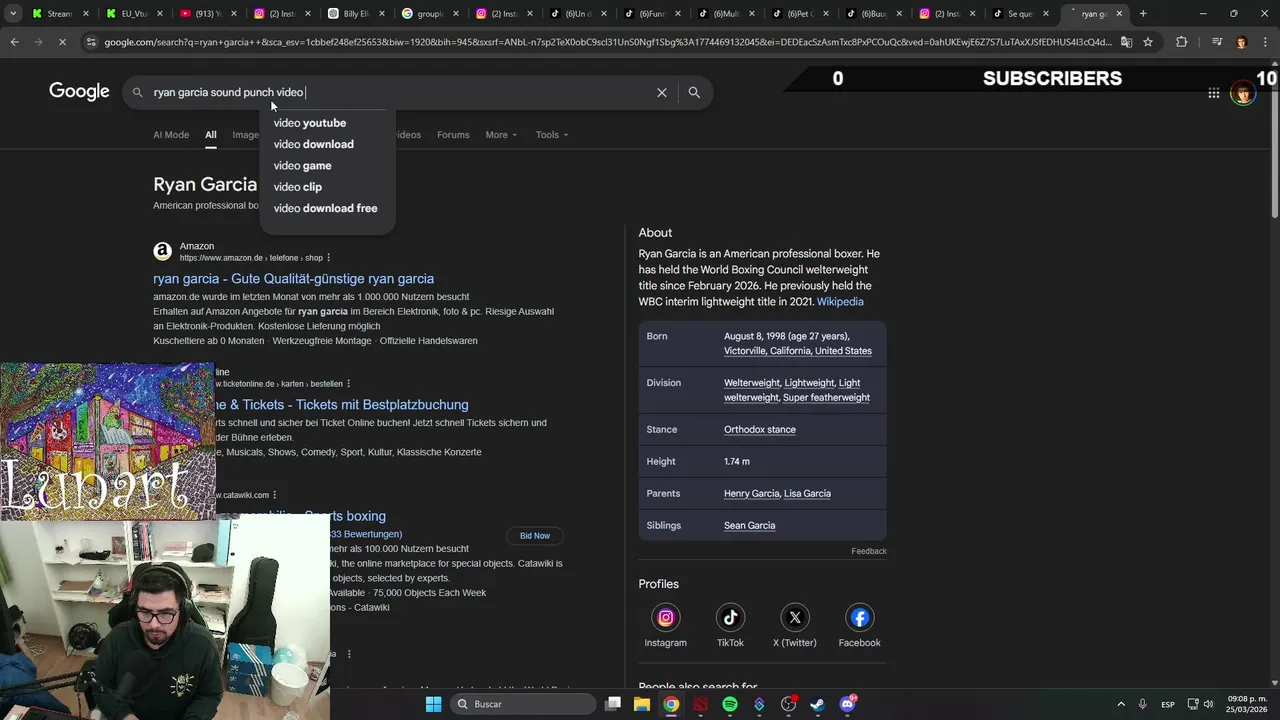Open the Henry Garcia link
This screenshot has height=720, width=1280.
click(751, 494)
